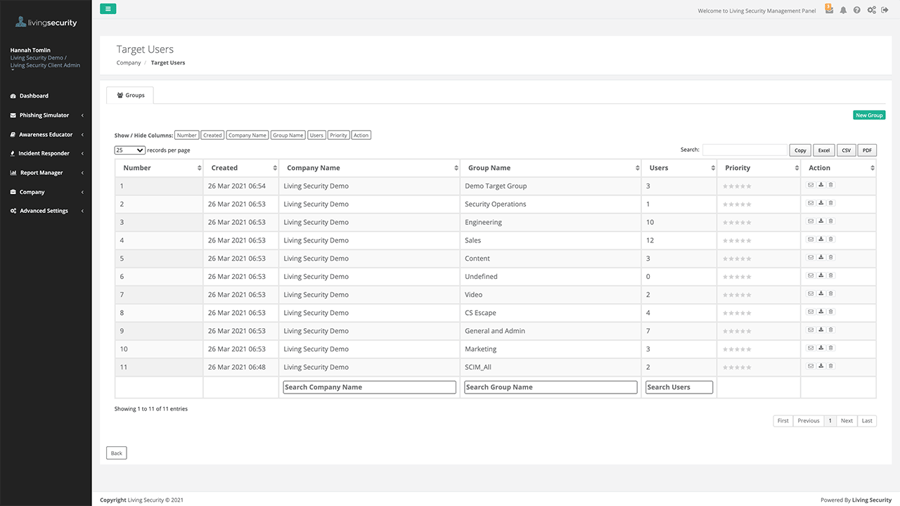Export table with the CSV button
Viewport: 900px width, 506px height.
click(846, 150)
